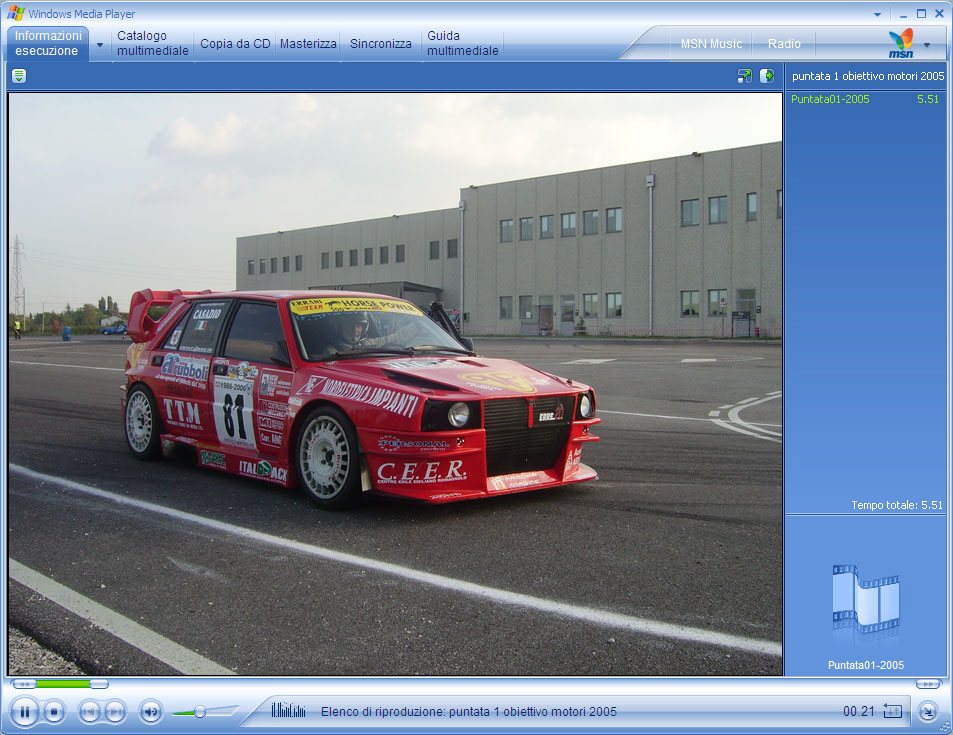This screenshot has width=953, height=735.
Task: Open the Catalogo multimediale tab
Action: coord(153,43)
